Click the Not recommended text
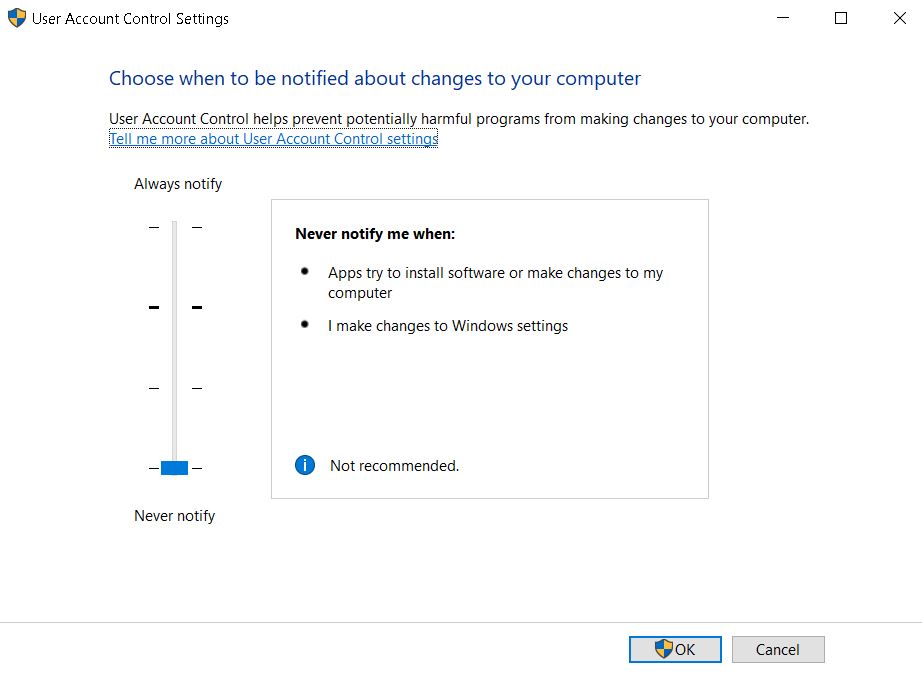Viewport: 922px width, 678px height. coord(395,466)
